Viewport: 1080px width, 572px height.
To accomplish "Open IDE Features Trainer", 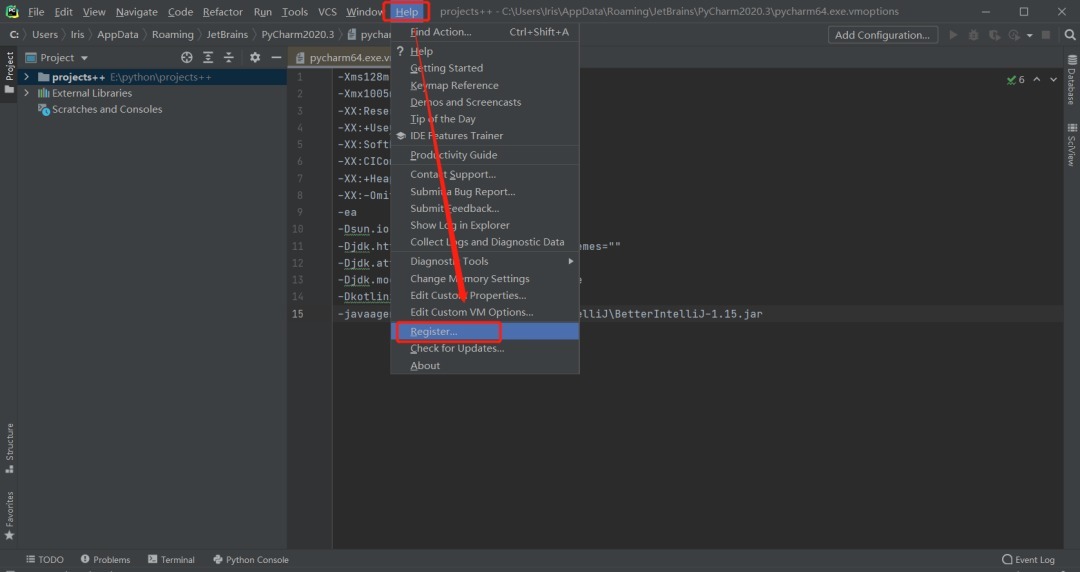I will click(485, 136).
